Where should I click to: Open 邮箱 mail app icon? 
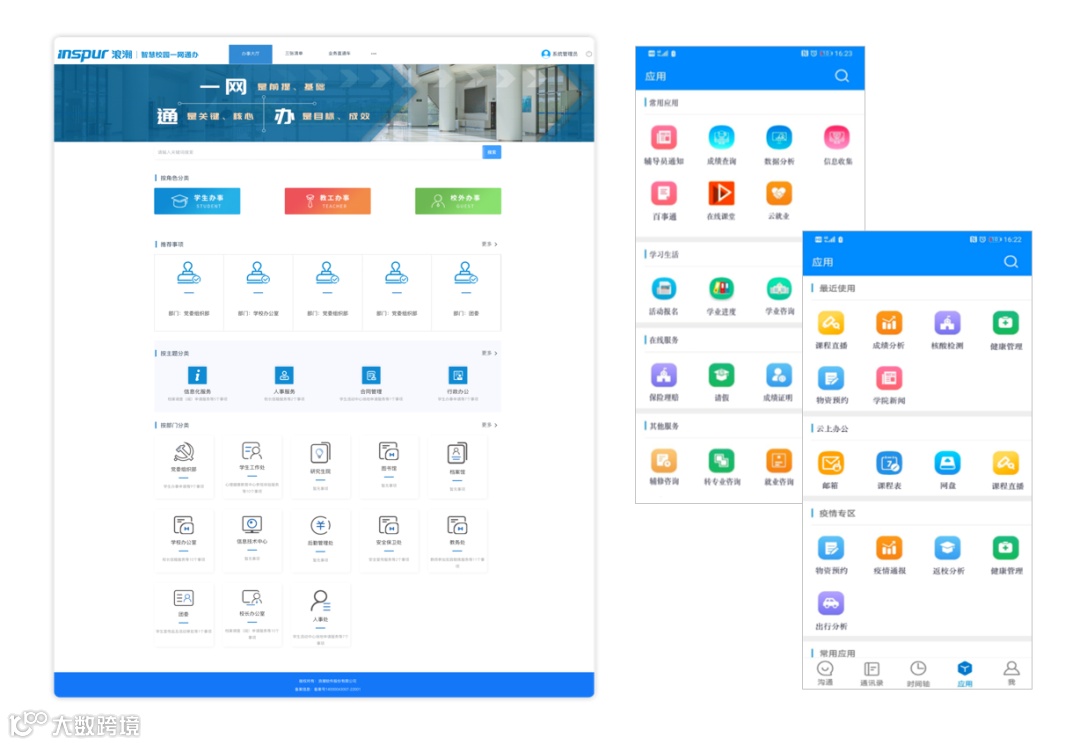[831, 463]
